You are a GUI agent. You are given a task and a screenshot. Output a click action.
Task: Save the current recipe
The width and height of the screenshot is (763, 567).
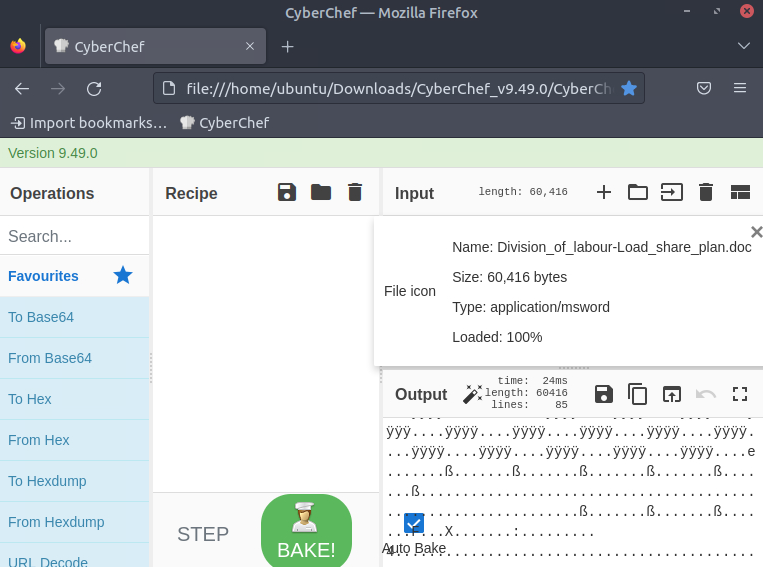287,193
